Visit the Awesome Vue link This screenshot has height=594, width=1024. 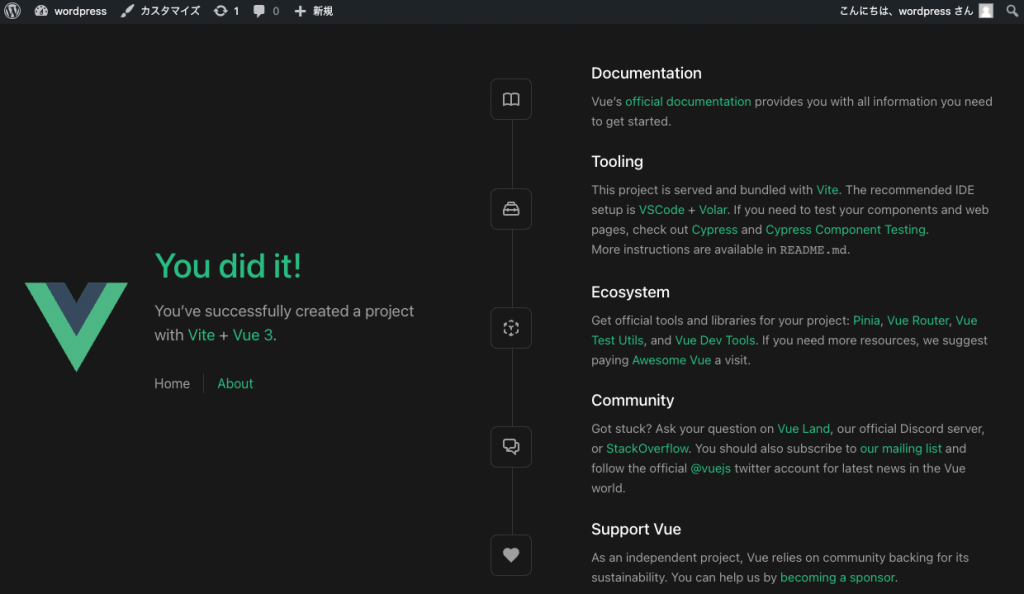(671, 360)
